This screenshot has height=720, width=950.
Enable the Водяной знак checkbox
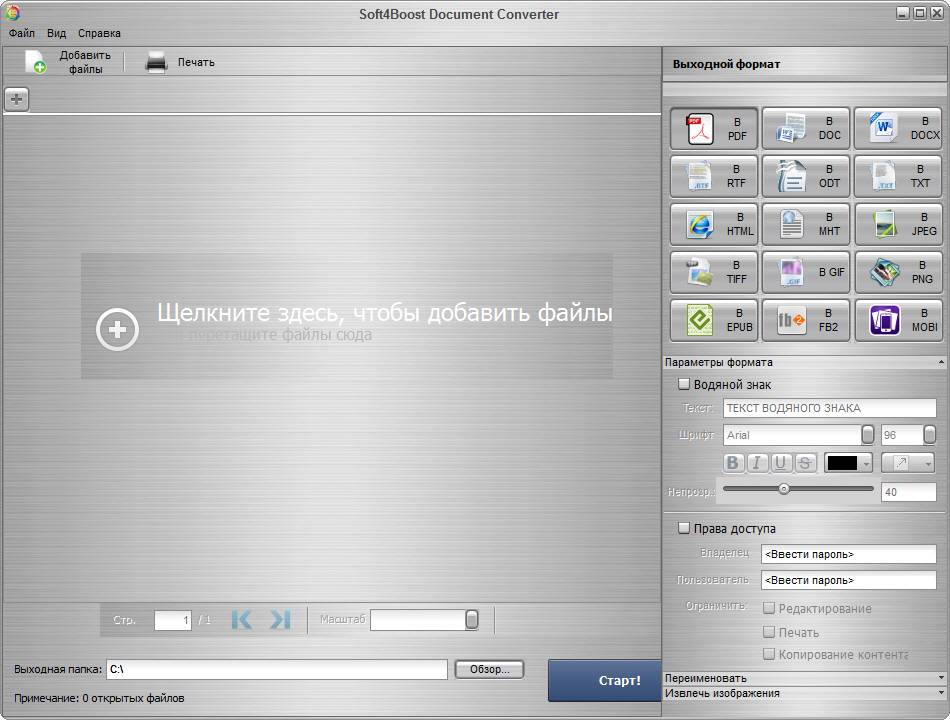(684, 384)
